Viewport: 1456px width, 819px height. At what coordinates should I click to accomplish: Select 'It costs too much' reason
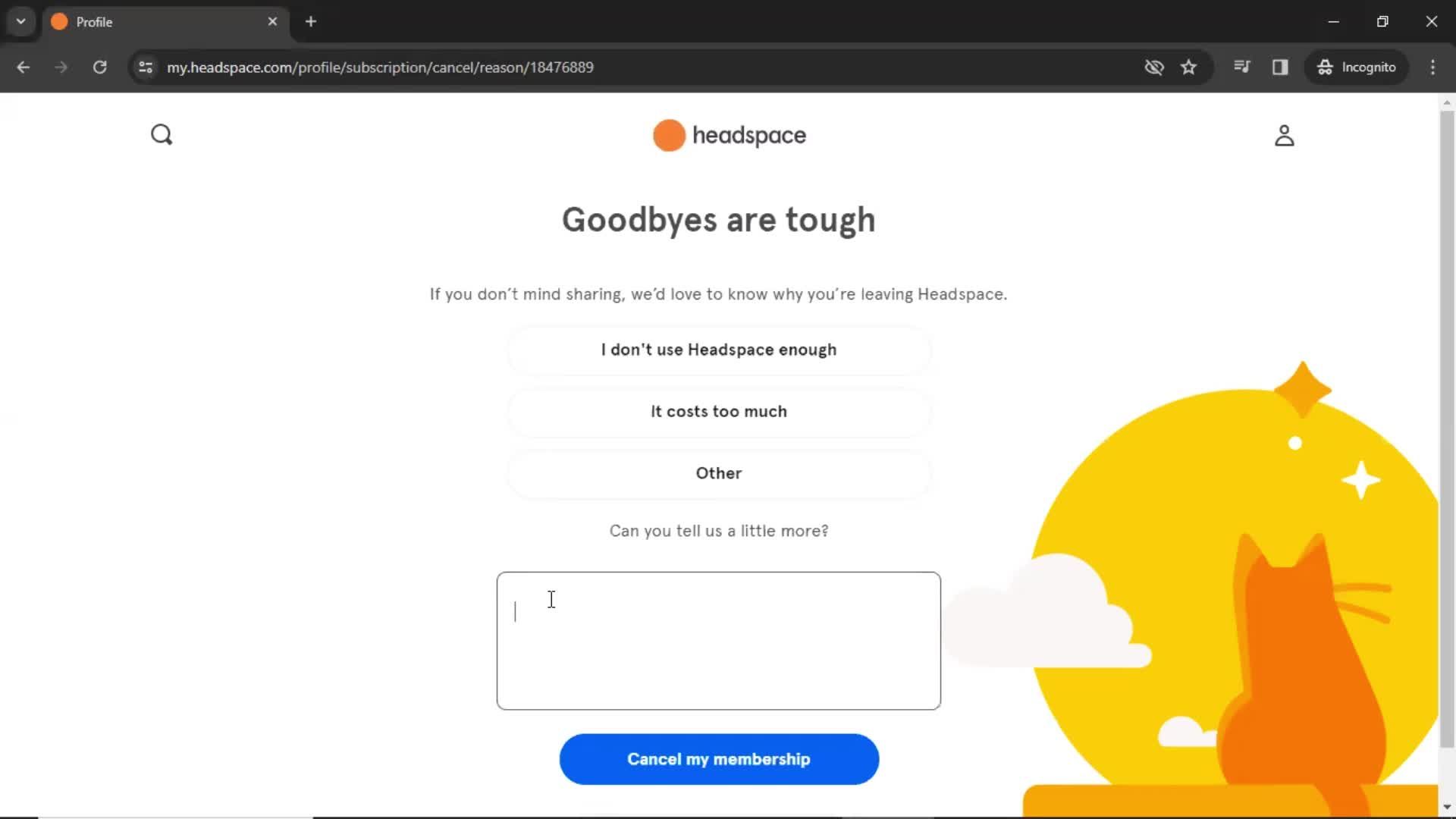coord(718,411)
